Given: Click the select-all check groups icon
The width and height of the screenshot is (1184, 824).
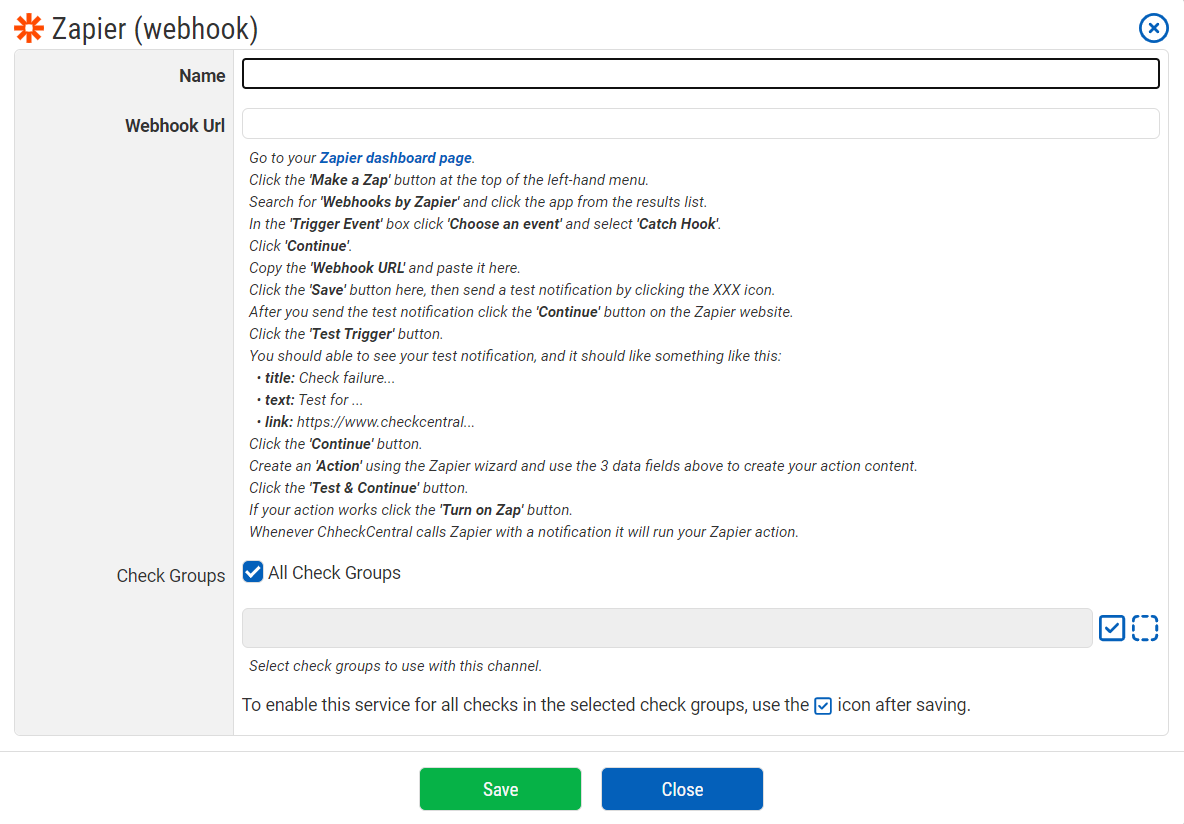Looking at the screenshot, I should (x=1112, y=628).
